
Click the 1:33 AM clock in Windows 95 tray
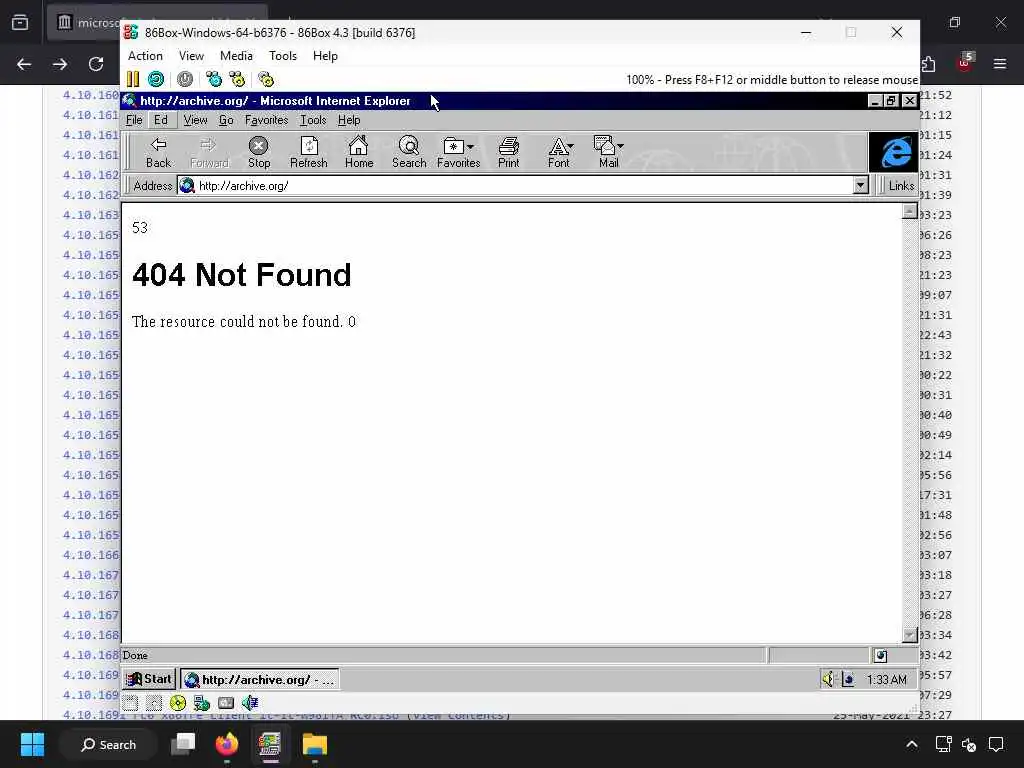click(886, 680)
